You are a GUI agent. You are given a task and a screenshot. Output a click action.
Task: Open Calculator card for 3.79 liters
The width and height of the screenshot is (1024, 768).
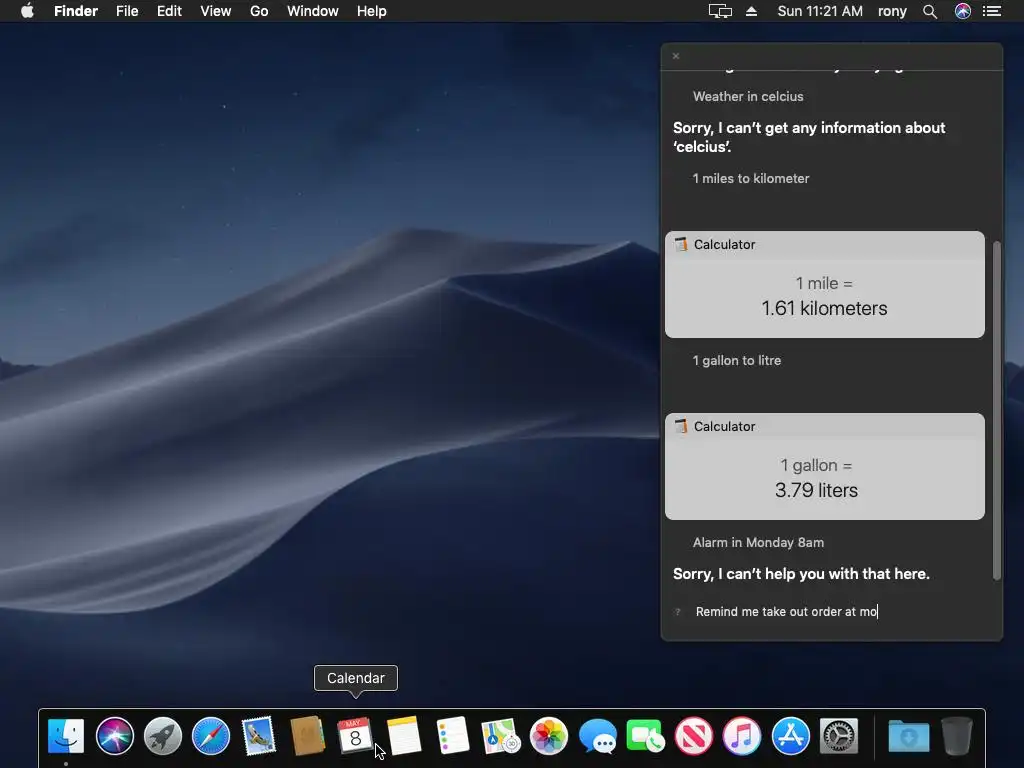pyautogui.click(x=825, y=466)
